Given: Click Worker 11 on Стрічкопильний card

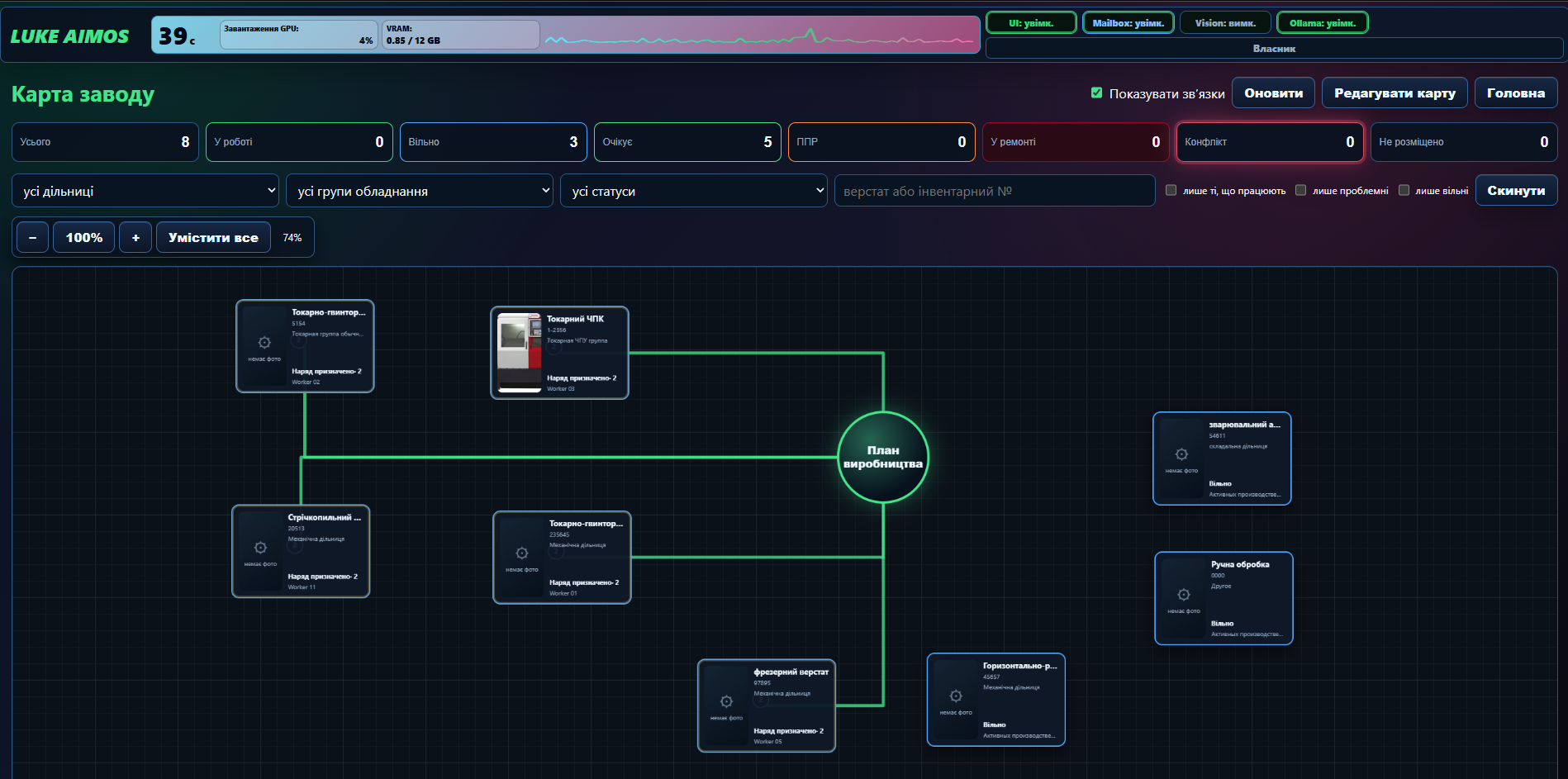Looking at the screenshot, I should click(x=302, y=587).
